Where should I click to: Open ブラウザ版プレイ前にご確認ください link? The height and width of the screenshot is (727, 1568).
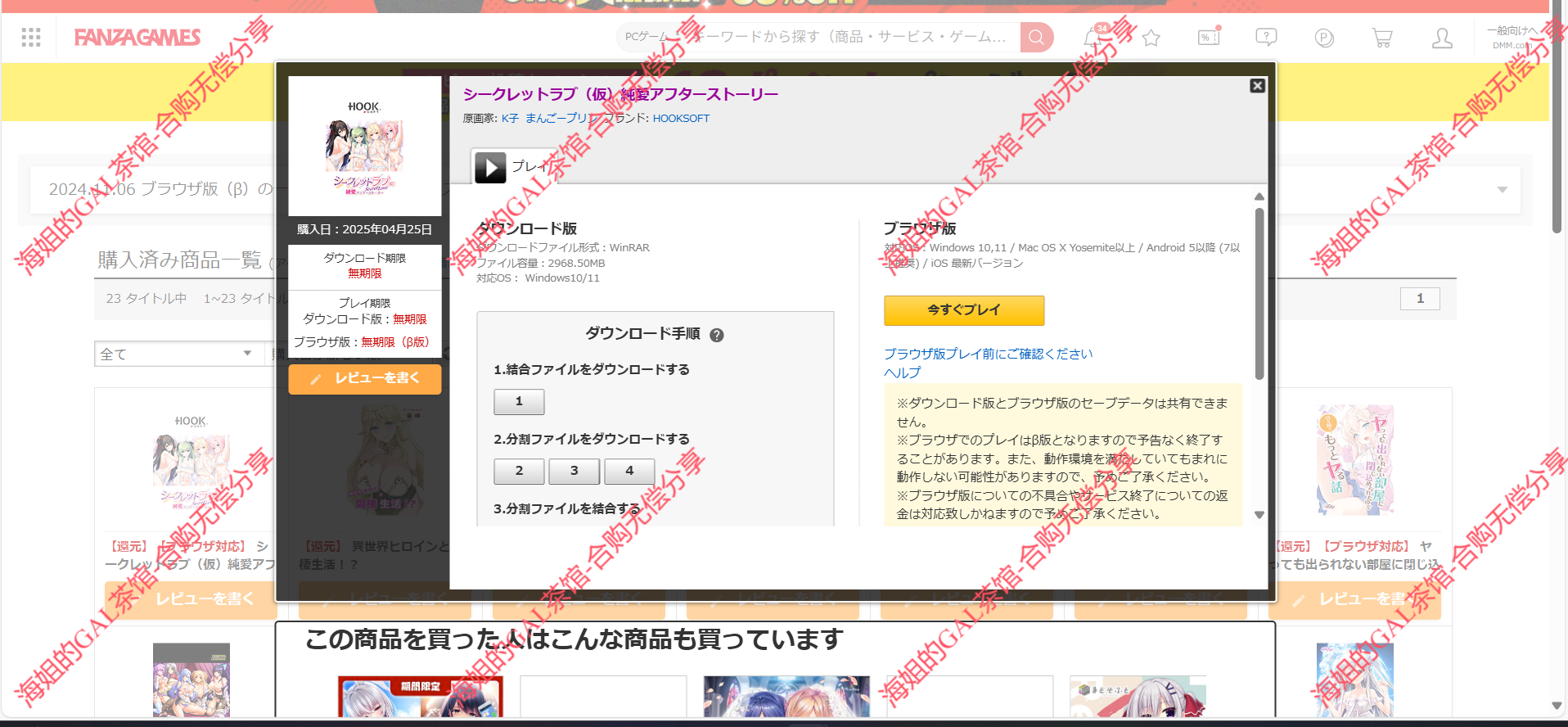point(988,354)
